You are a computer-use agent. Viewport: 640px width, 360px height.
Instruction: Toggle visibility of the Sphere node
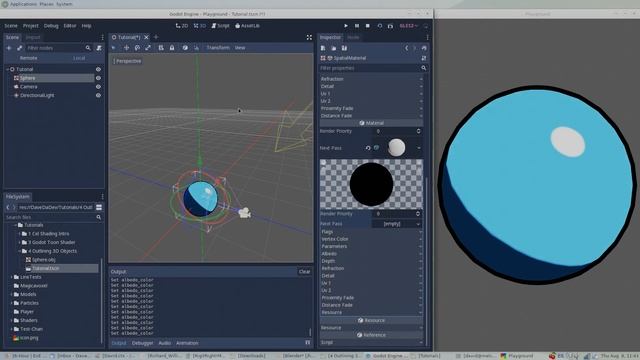coord(98,78)
